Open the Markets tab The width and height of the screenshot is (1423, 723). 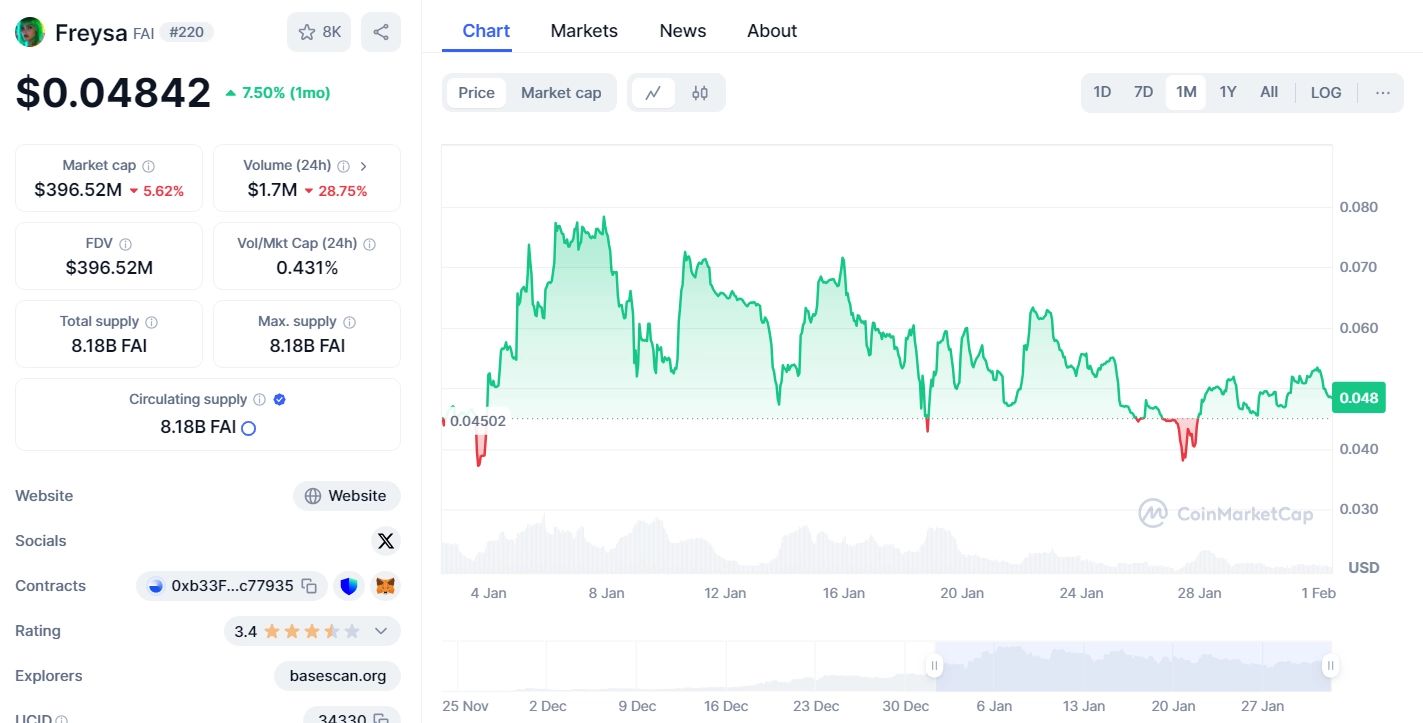pyautogui.click(x=584, y=31)
